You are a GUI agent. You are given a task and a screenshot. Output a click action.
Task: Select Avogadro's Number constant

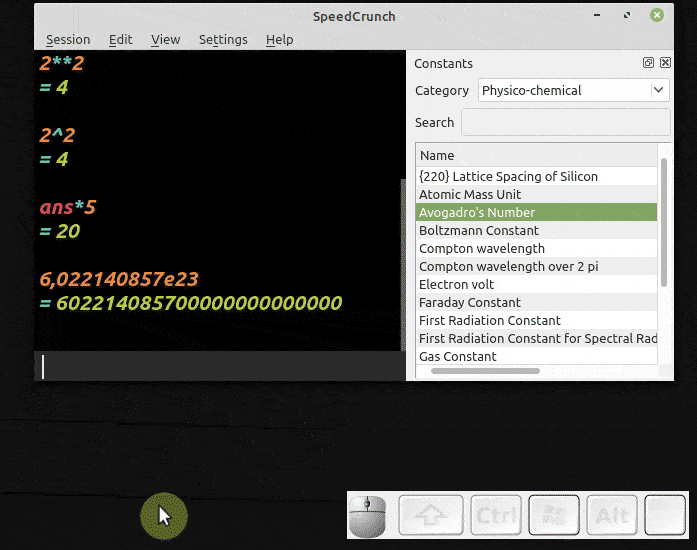pyautogui.click(x=537, y=213)
